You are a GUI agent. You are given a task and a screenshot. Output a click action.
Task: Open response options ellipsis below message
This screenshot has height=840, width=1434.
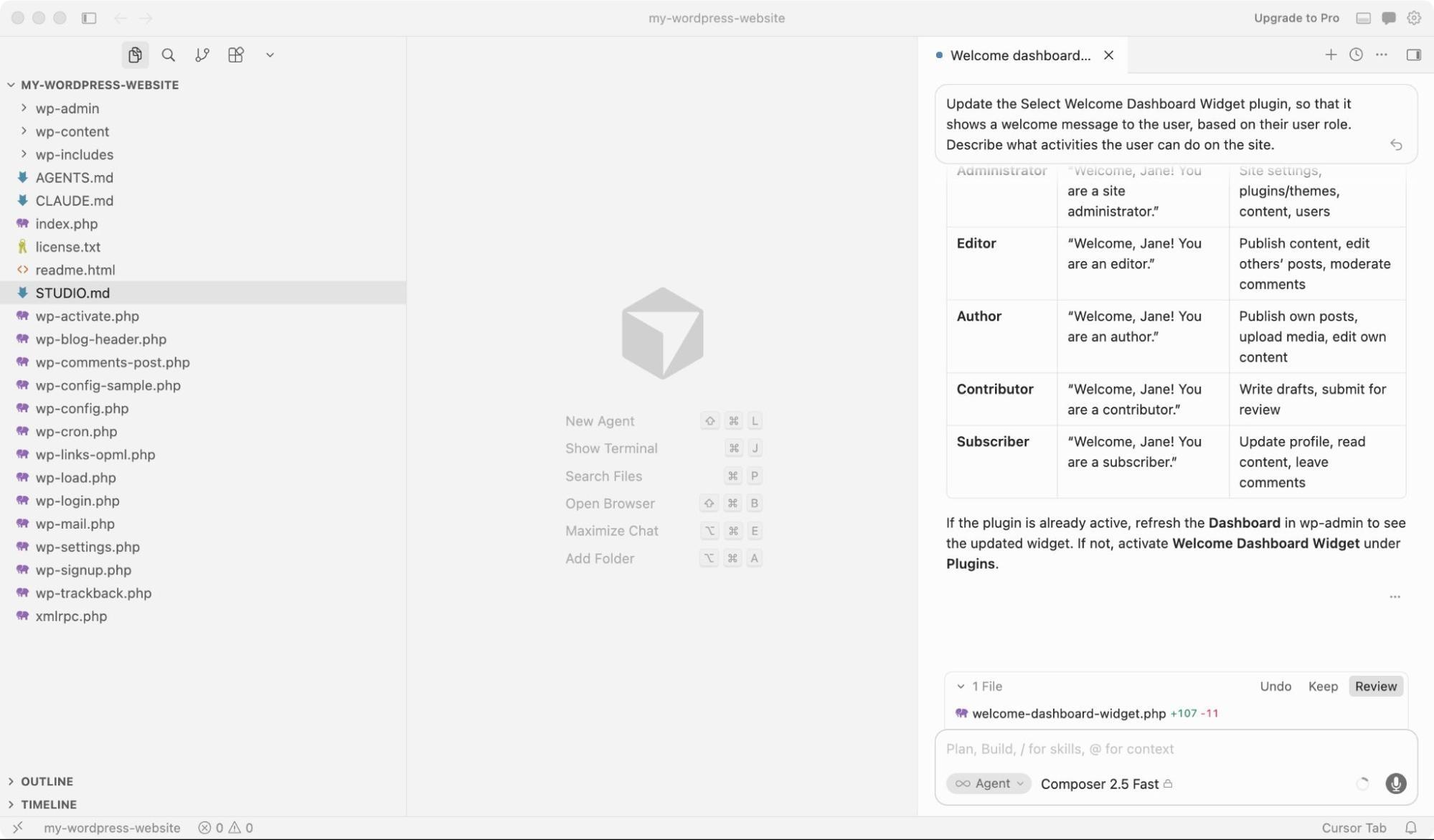click(1395, 597)
